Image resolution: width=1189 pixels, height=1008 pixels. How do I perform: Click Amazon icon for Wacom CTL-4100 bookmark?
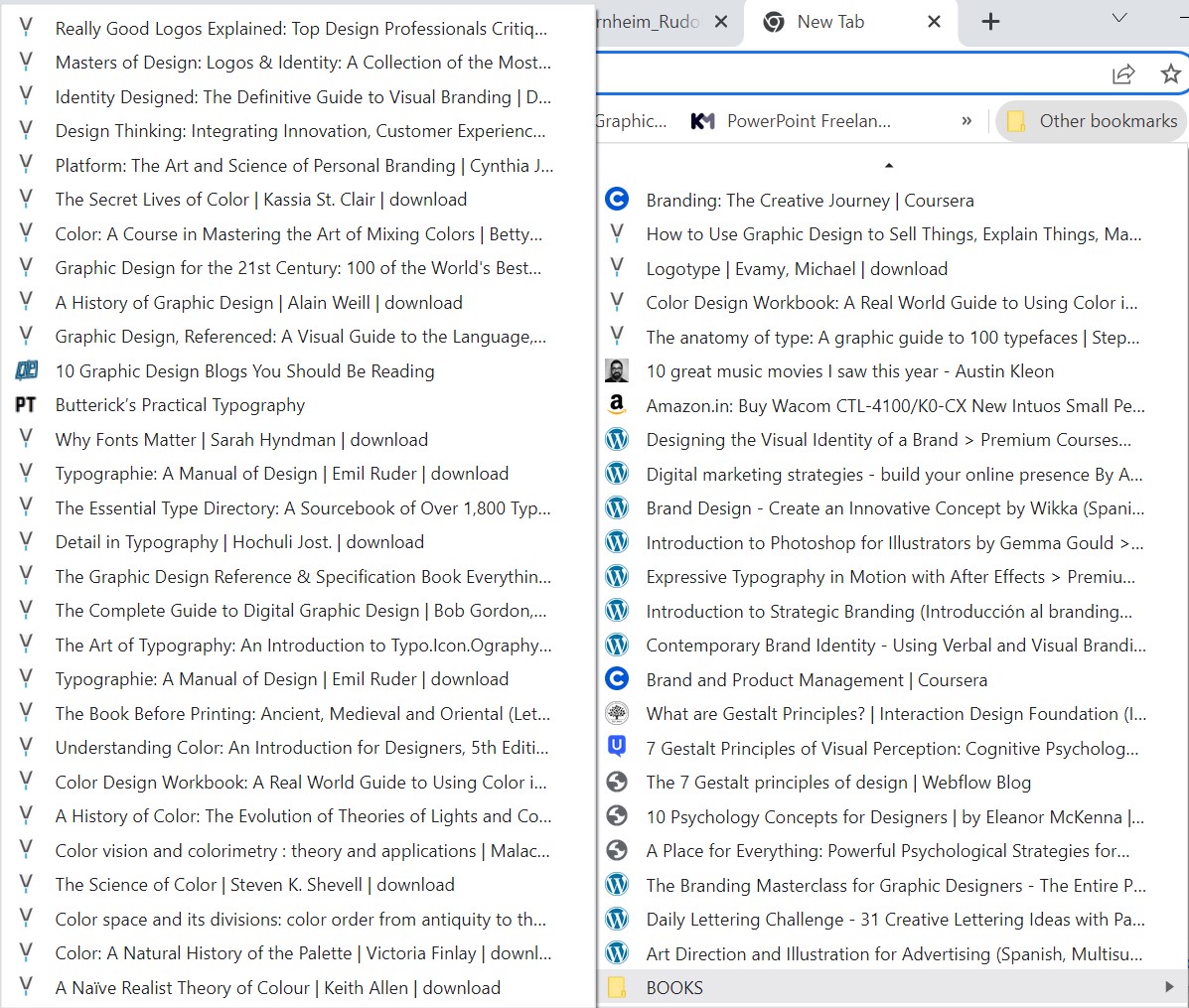point(617,405)
